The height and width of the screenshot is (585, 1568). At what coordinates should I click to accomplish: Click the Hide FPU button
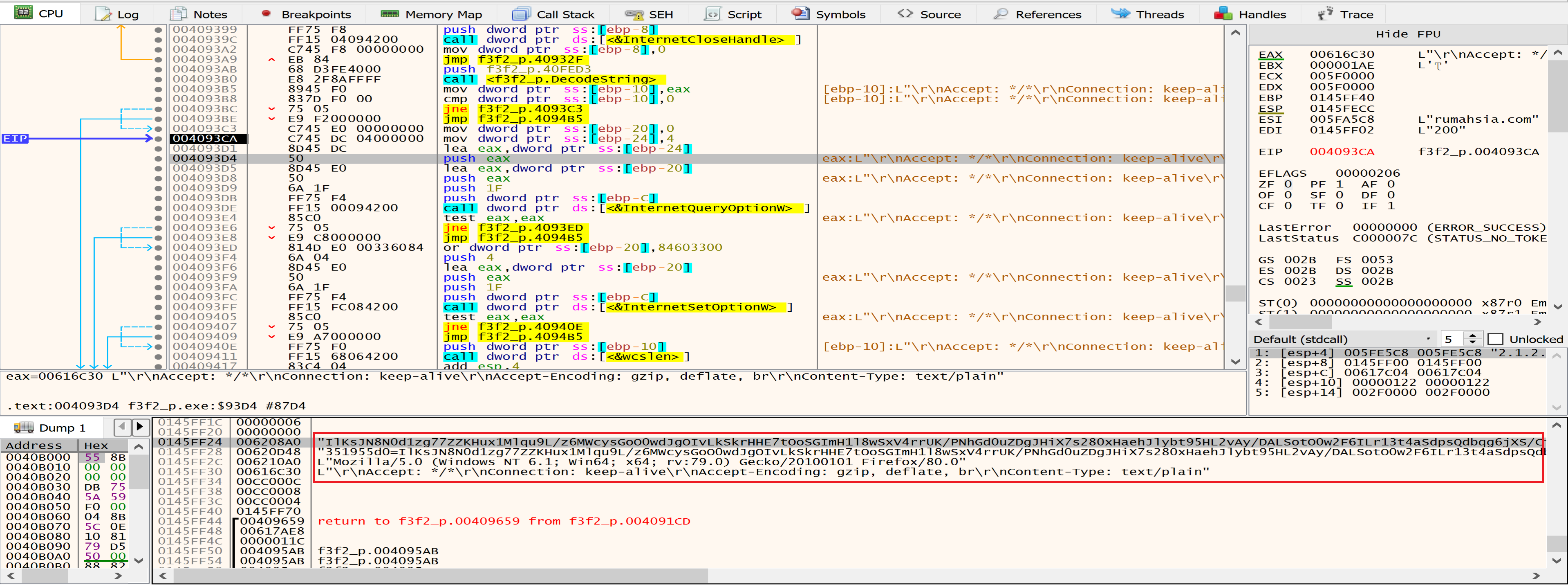click(1407, 34)
